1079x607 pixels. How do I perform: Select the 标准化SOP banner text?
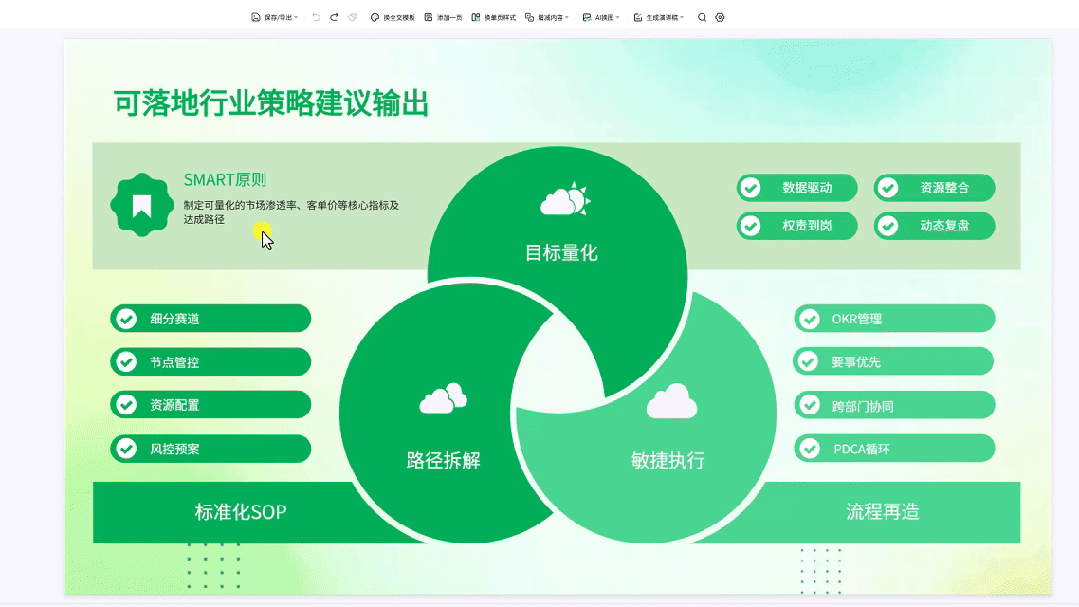[x=240, y=512]
